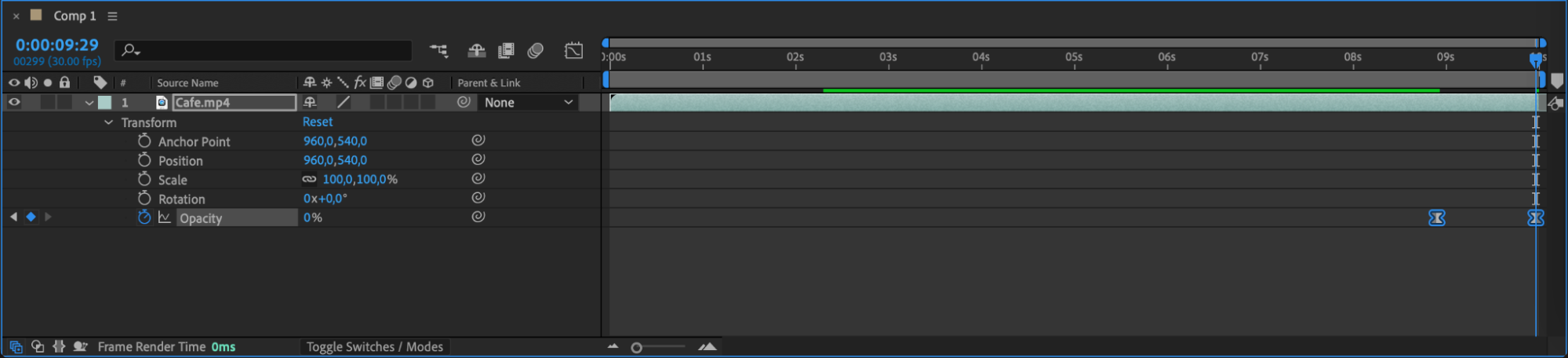Click the Parent & Link column header
The height and width of the screenshot is (358, 1568).
(x=489, y=82)
